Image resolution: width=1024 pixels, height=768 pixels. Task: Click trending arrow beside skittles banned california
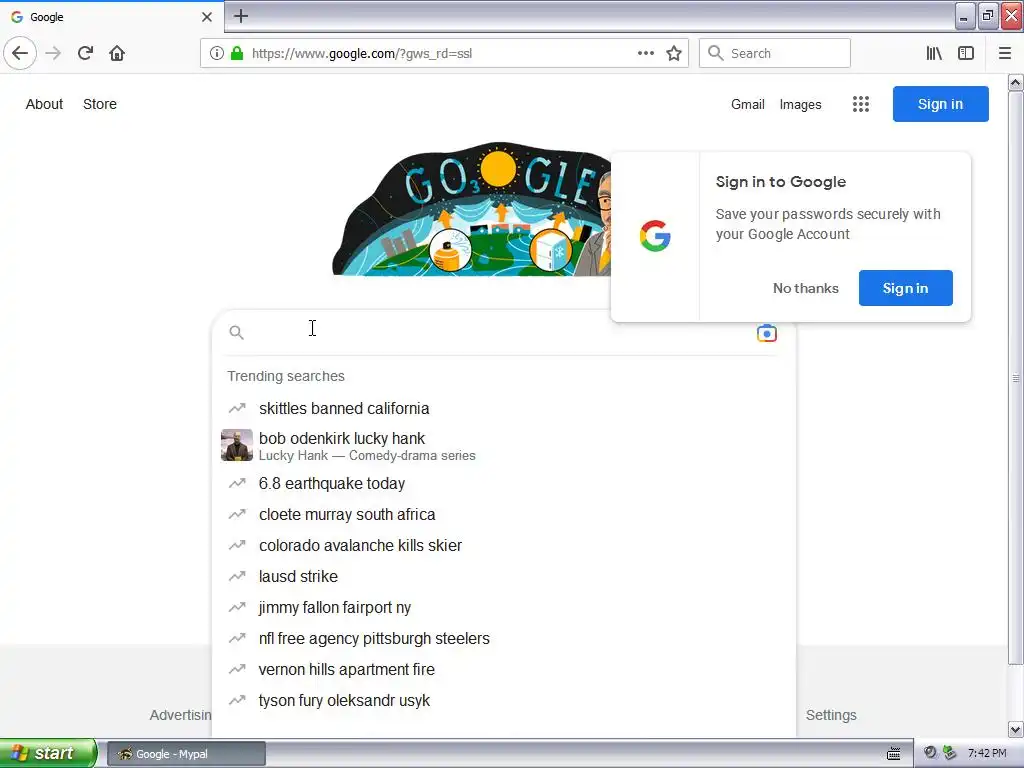click(236, 408)
